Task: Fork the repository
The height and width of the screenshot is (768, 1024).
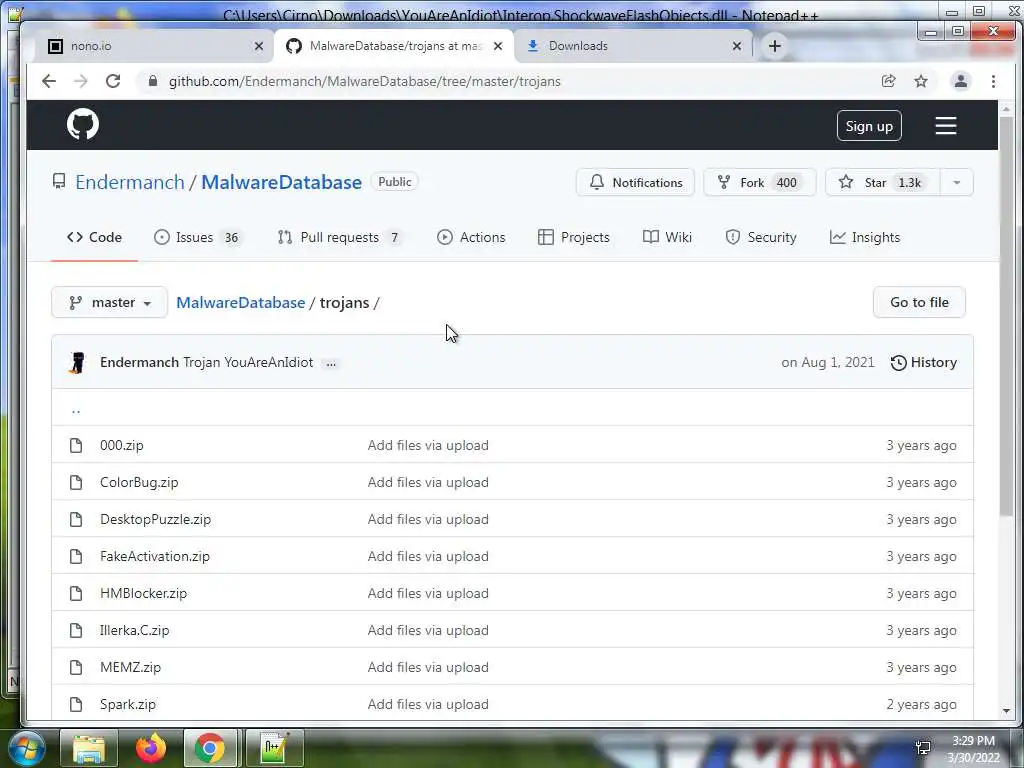Action: point(760,182)
